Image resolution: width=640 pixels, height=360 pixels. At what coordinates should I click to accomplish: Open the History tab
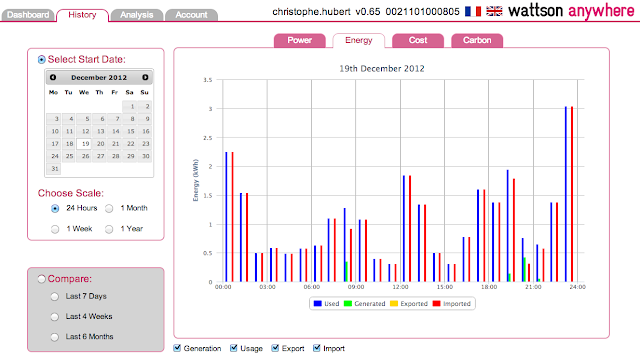click(82, 15)
